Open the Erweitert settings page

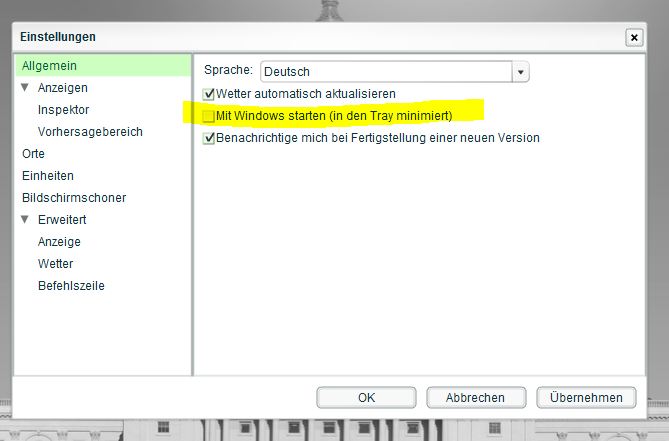(62, 220)
